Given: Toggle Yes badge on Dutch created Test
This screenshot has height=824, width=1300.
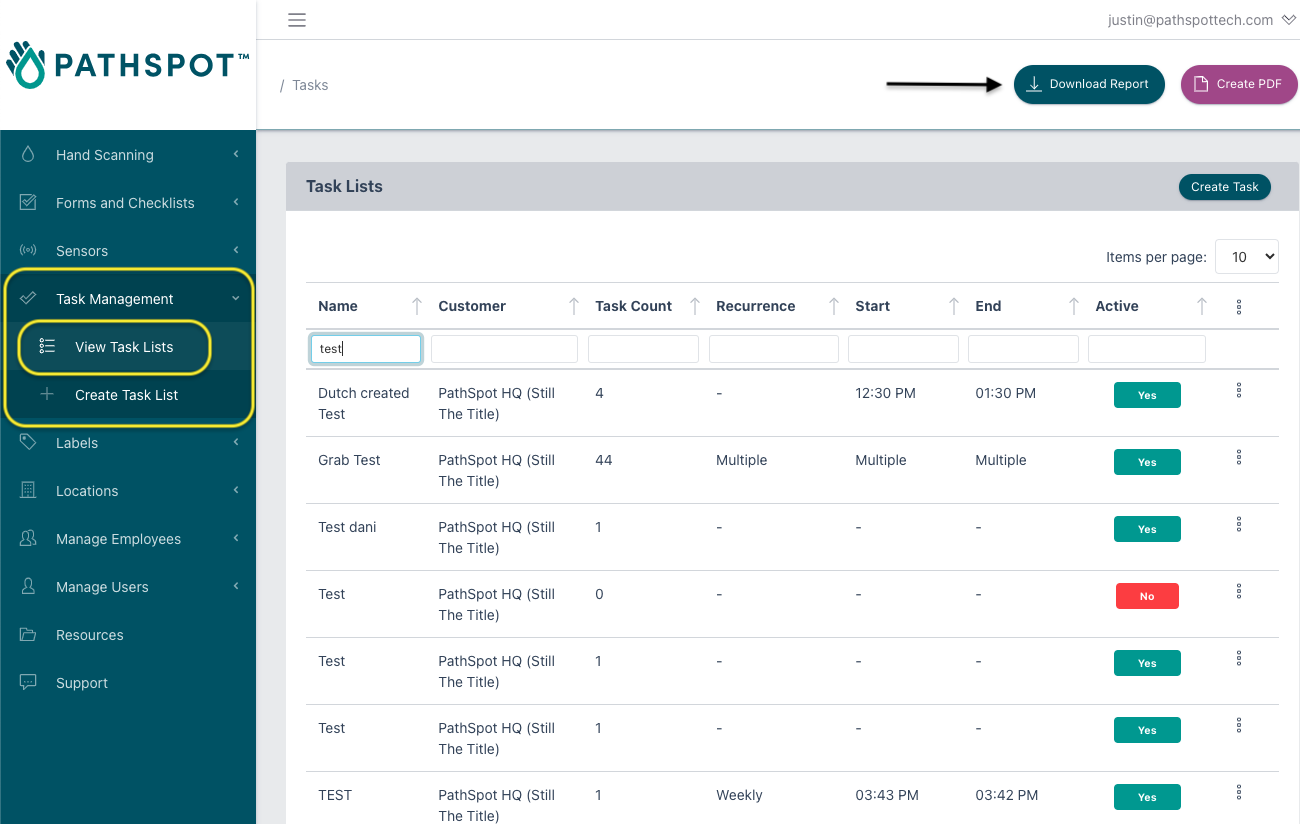Looking at the screenshot, I should pyautogui.click(x=1147, y=395).
